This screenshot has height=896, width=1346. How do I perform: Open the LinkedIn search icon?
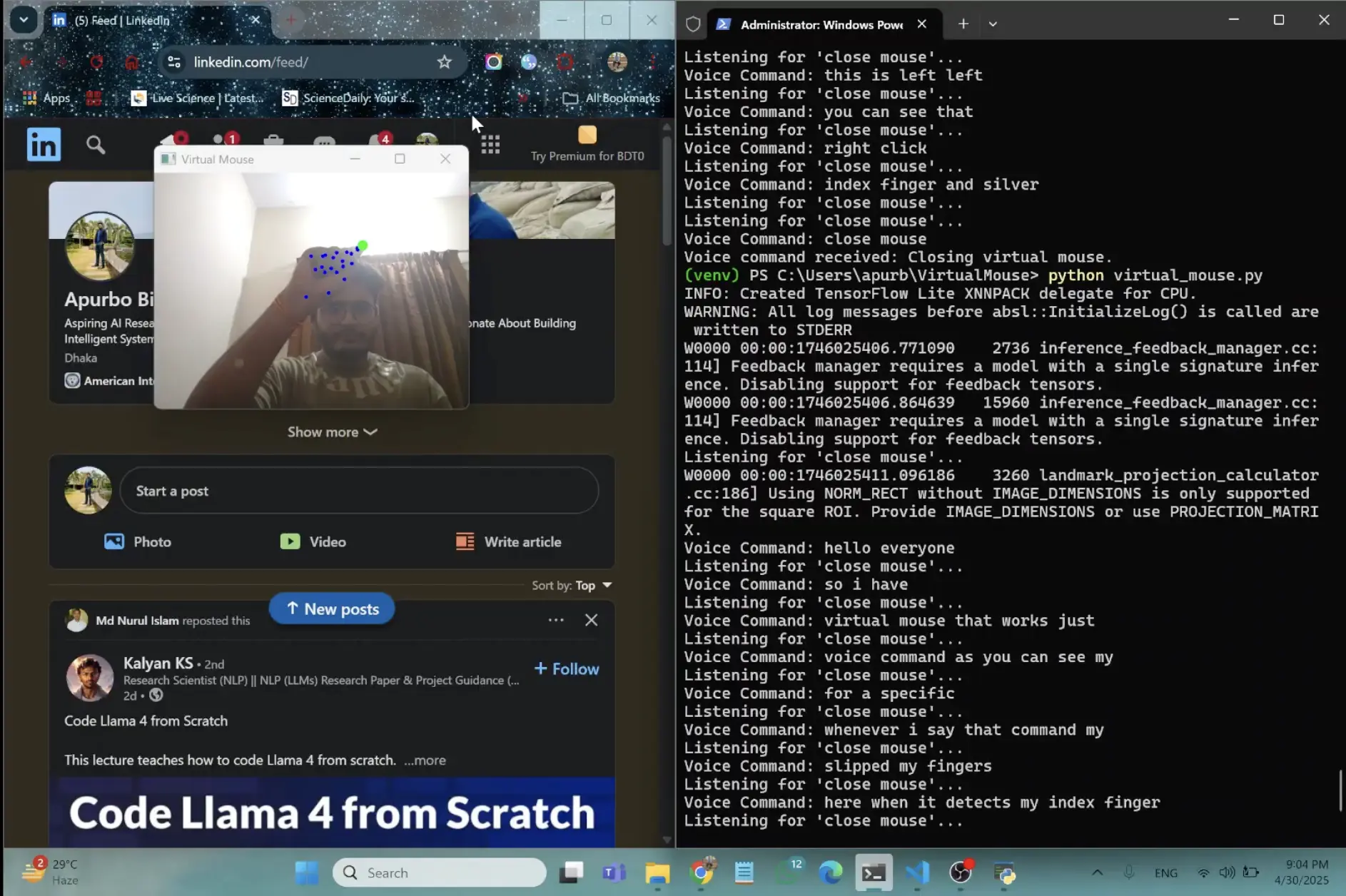click(x=96, y=146)
